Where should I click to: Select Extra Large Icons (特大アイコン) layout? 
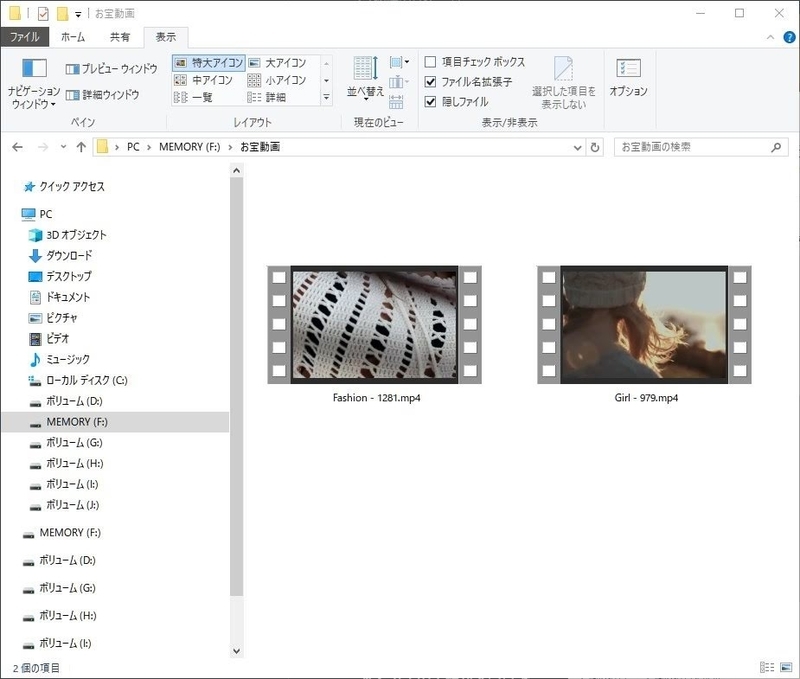(x=209, y=63)
